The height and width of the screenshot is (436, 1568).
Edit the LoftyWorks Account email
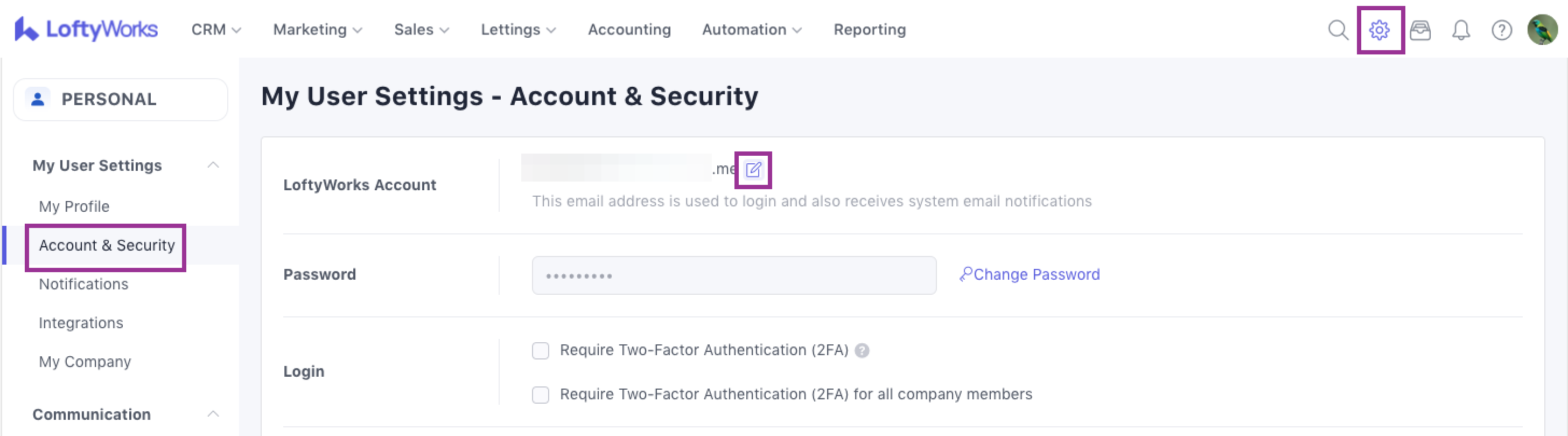pos(753,169)
